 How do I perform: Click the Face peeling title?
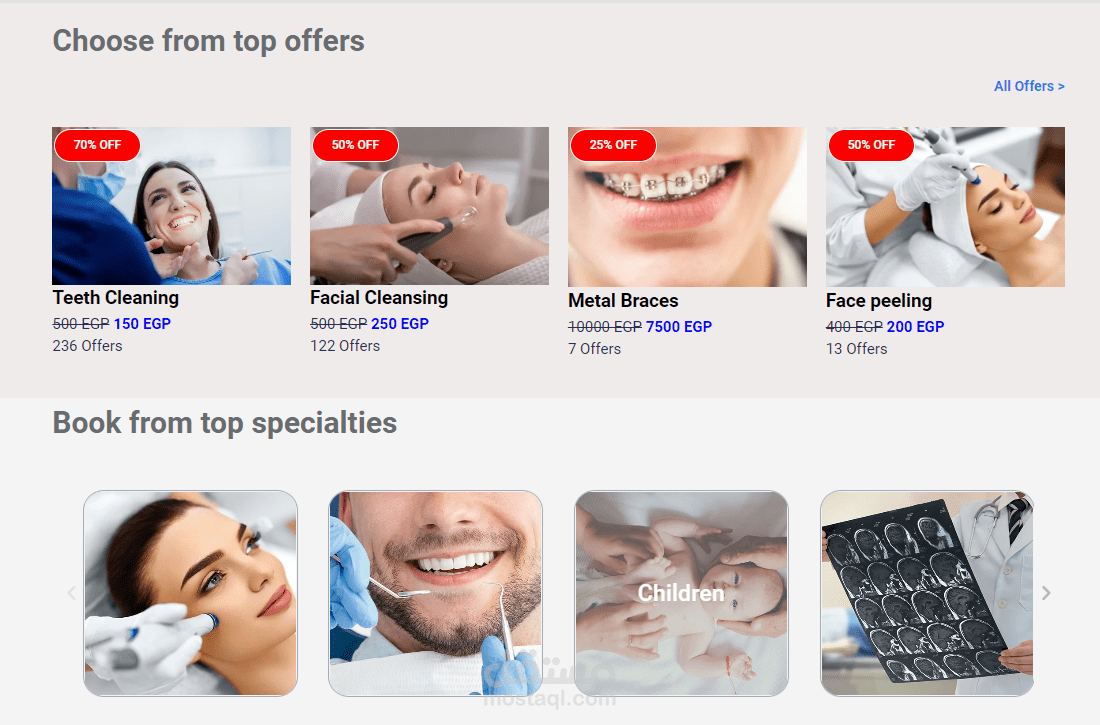click(x=879, y=301)
